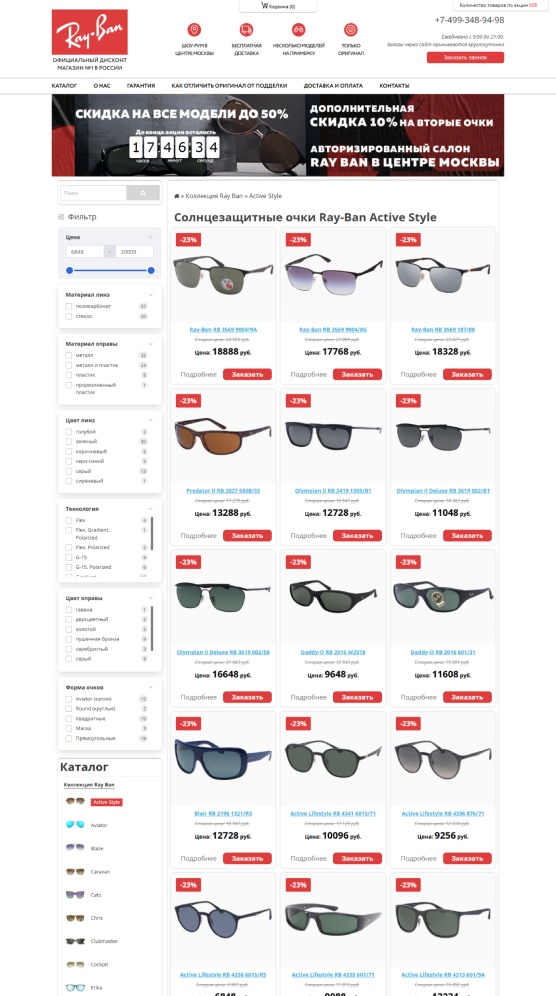Select the Aviator catalog glasses icon
This screenshot has height=996, width=556.
pyautogui.click(x=75, y=824)
